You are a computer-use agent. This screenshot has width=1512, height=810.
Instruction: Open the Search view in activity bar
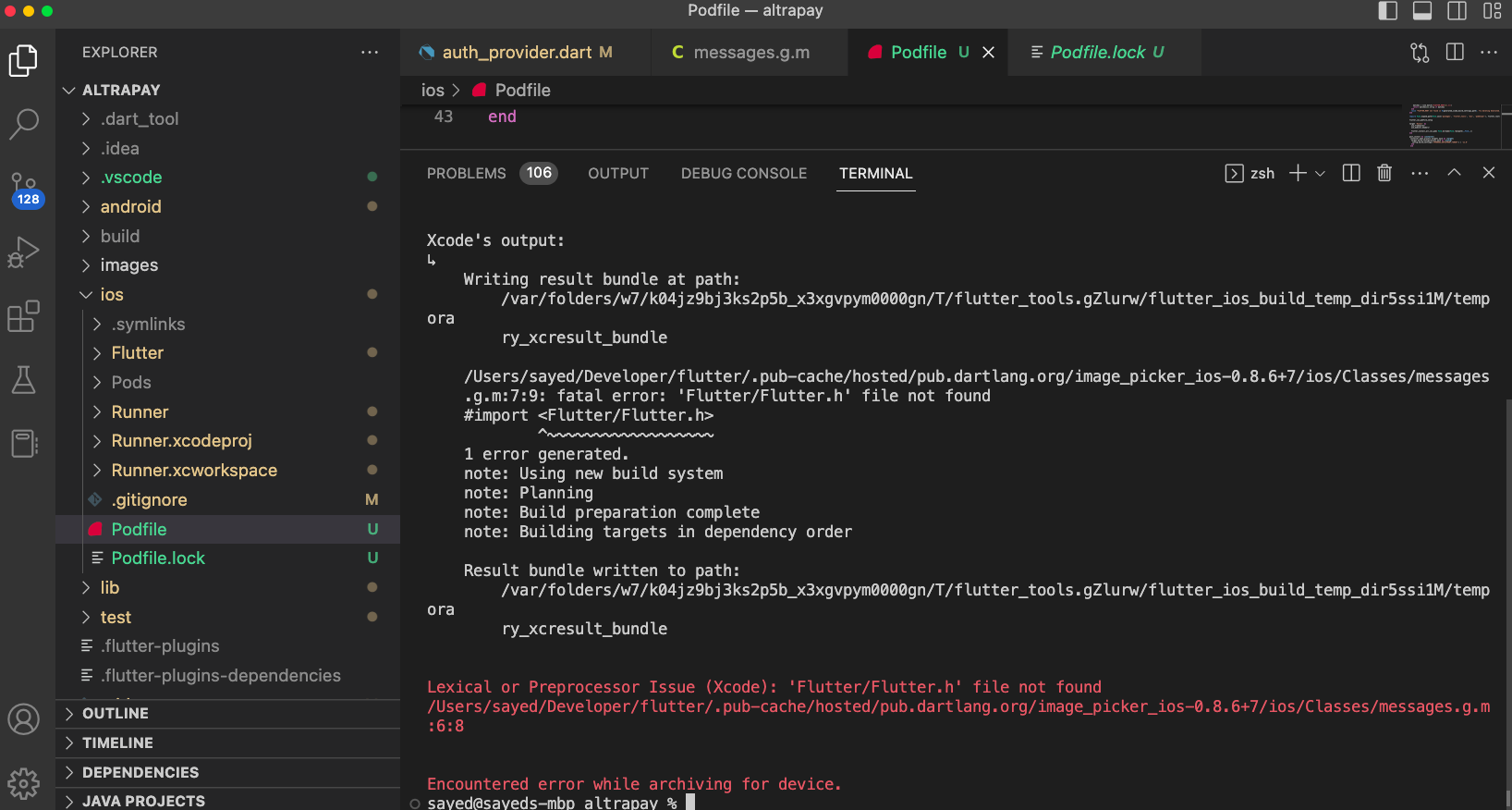click(24, 122)
